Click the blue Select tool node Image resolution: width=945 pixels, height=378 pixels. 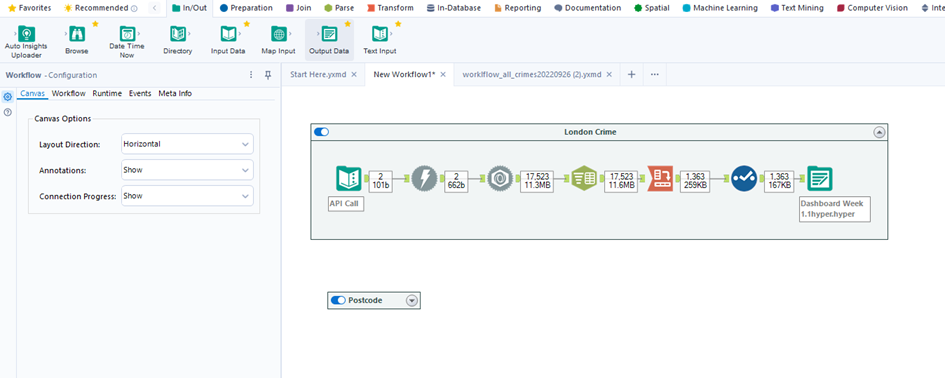(x=744, y=179)
